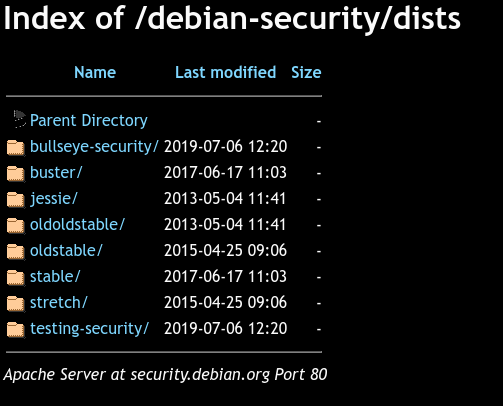This screenshot has width=503, height=406.
Task: Open the oldoldstable/ directory link
Action: [x=77, y=224]
